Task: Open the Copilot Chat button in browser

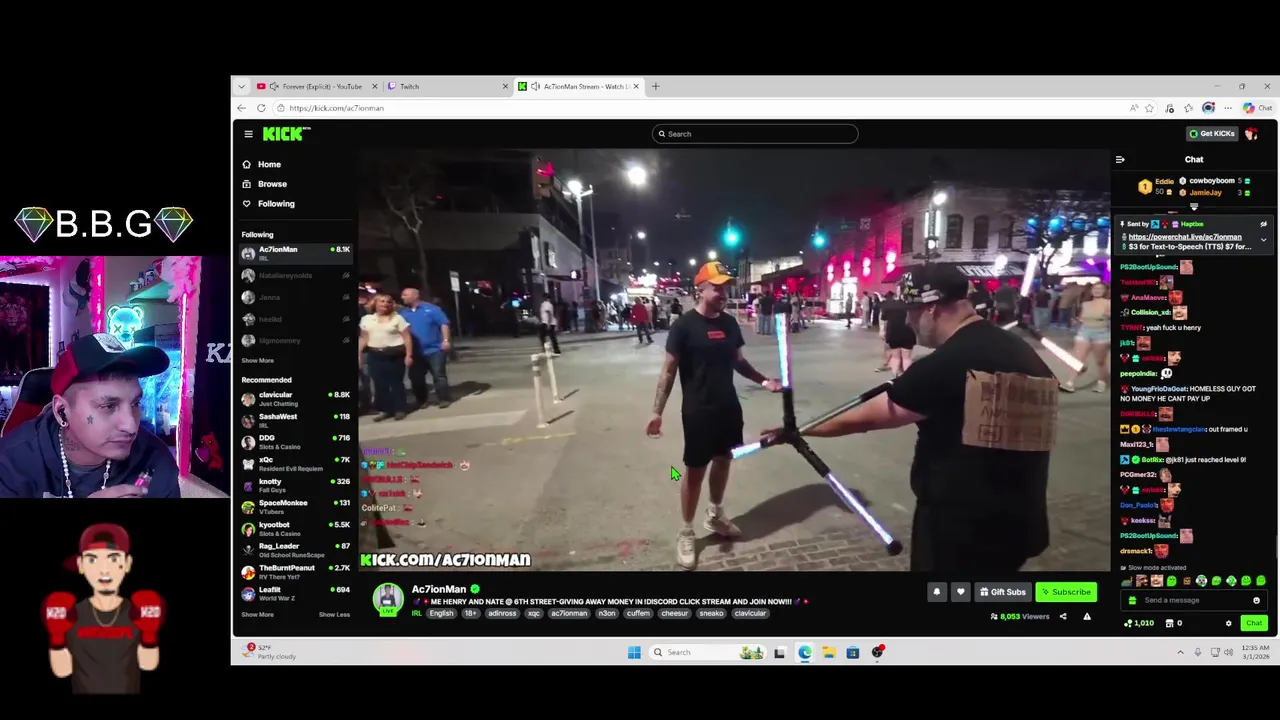Action: click(x=1257, y=108)
